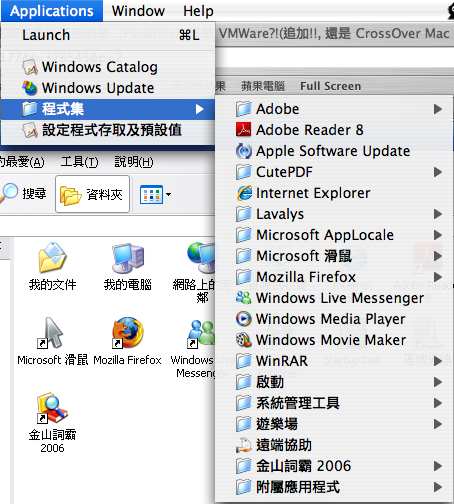Click the 遠端協助 icon in submenu
The image size is (454, 504).
(x=243, y=445)
